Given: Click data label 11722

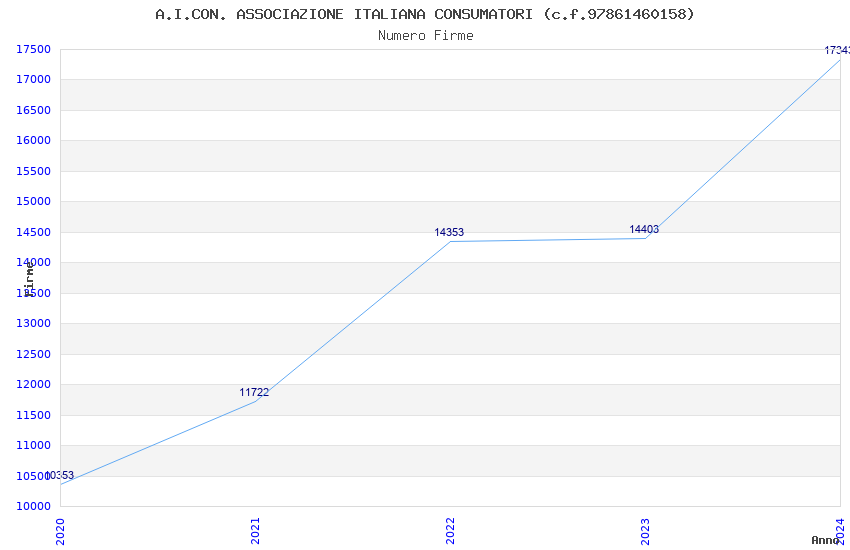Looking at the screenshot, I should click(x=254, y=392).
